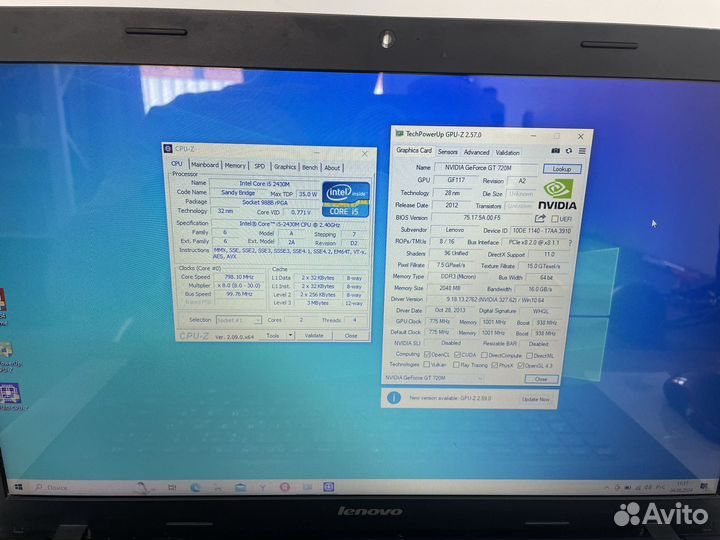This screenshot has width=720, height=540.
Task: Toggle the DirectML checkbox
Action: point(529,356)
